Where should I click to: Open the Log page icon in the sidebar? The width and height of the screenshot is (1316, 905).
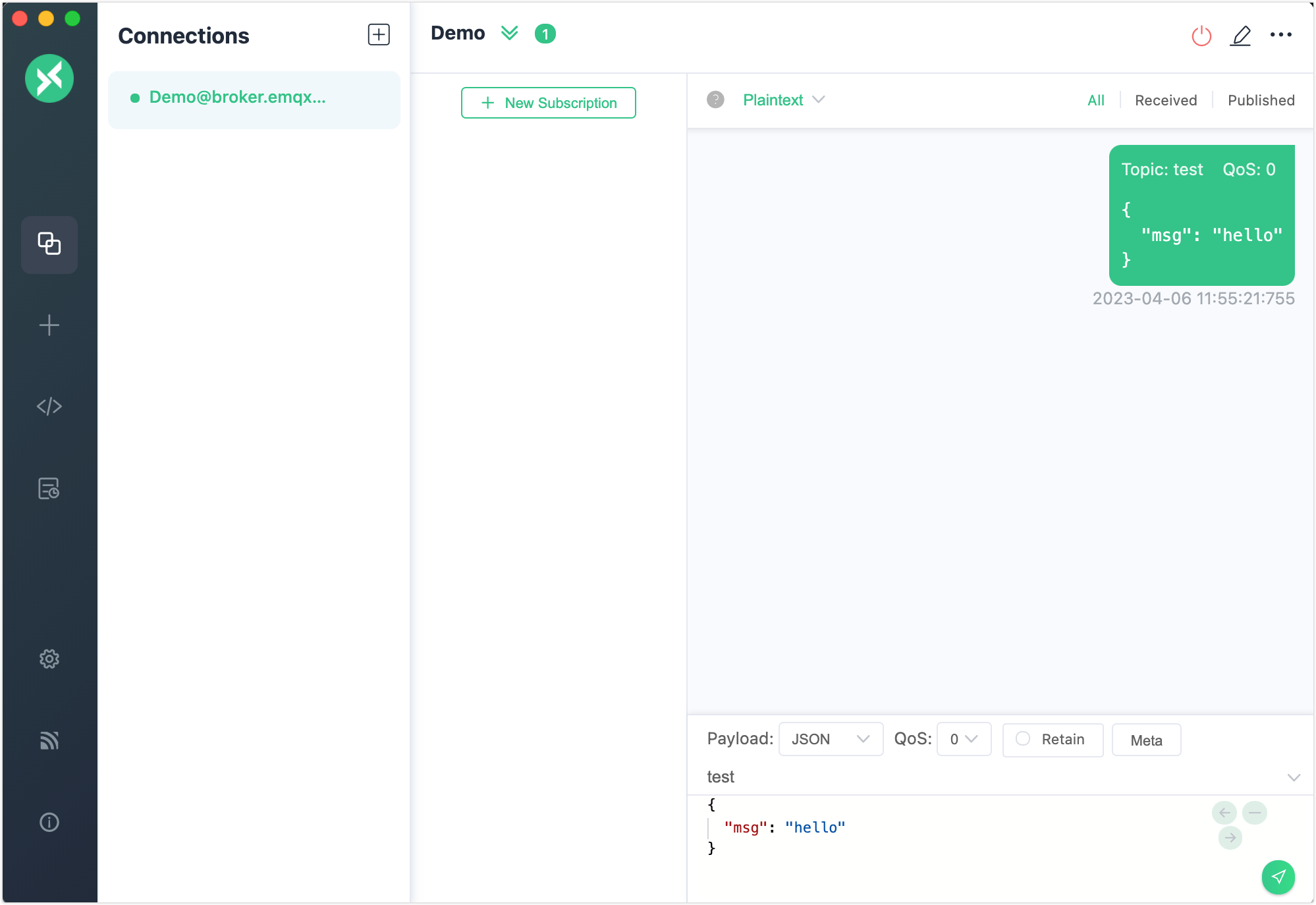(x=49, y=489)
